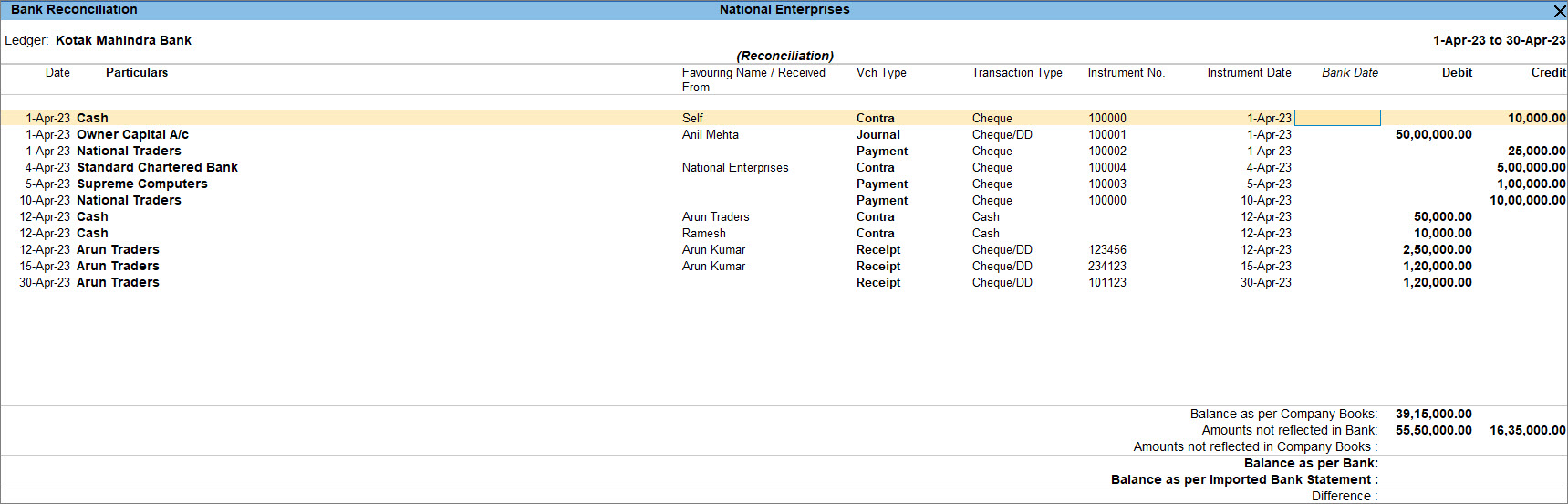Screen dimensions: 1568x504
Task: Select the Supreme Computers entry
Action: click(784, 184)
